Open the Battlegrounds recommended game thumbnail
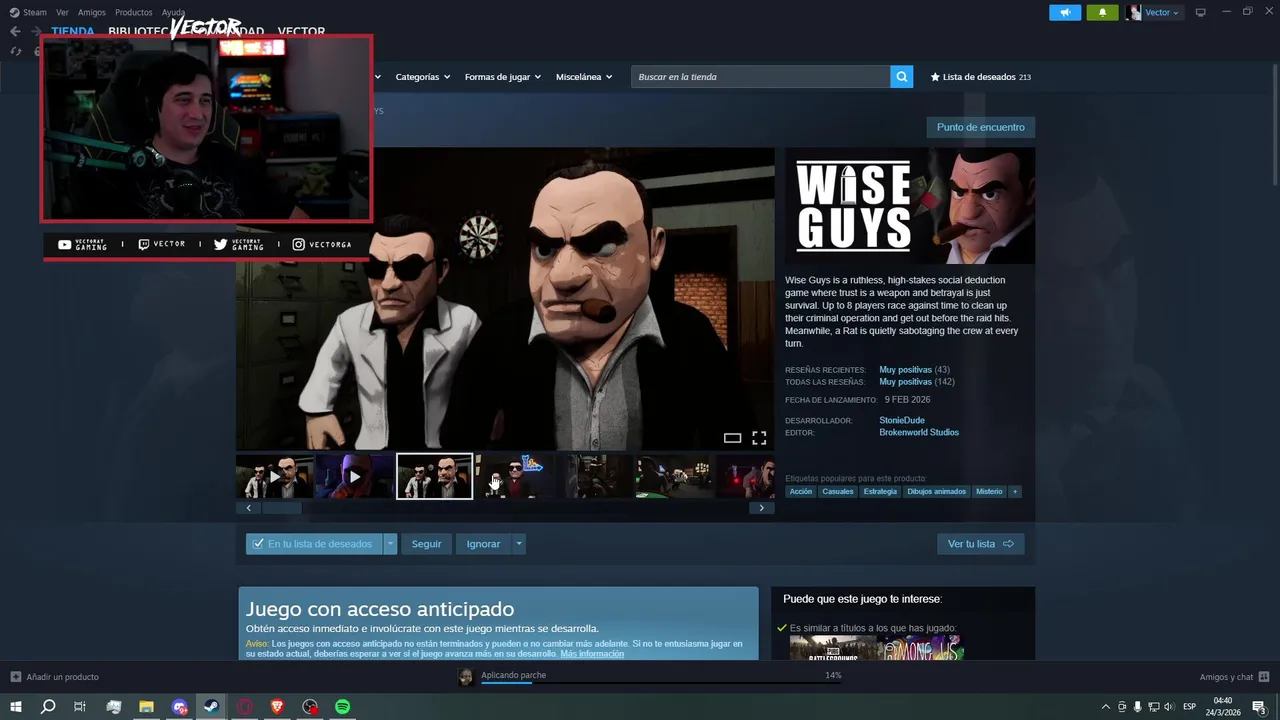This screenshot has height=720, width=1280. [833, 648]
